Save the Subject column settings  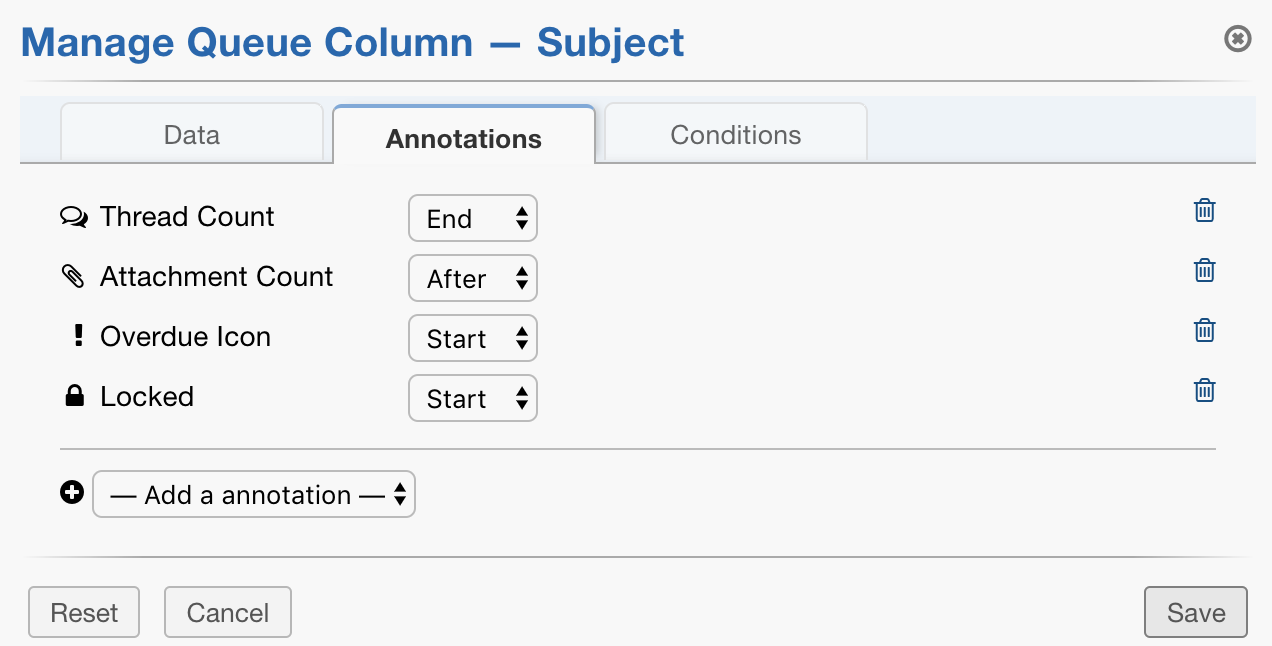1195,612
